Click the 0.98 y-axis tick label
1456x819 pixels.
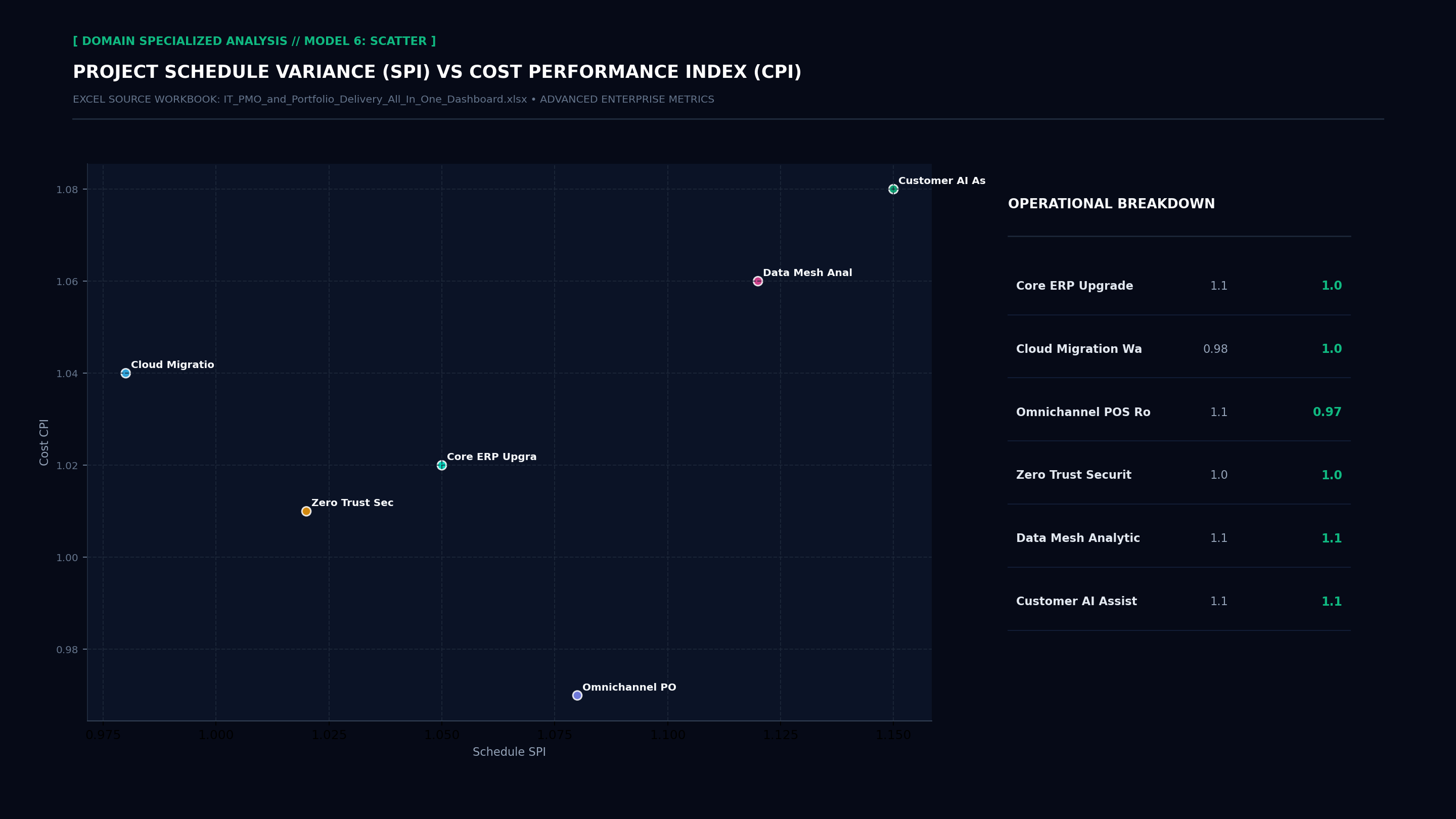click(67, 650)
